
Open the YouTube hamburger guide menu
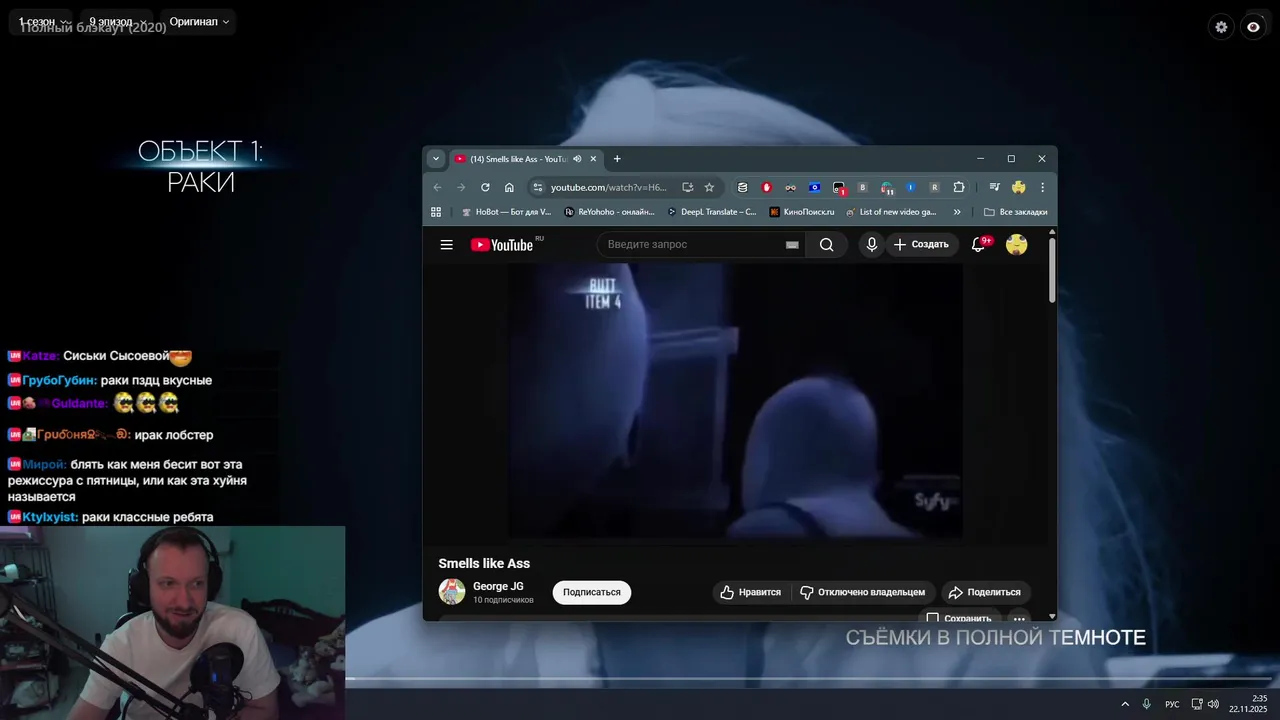(x=446, y=245)
